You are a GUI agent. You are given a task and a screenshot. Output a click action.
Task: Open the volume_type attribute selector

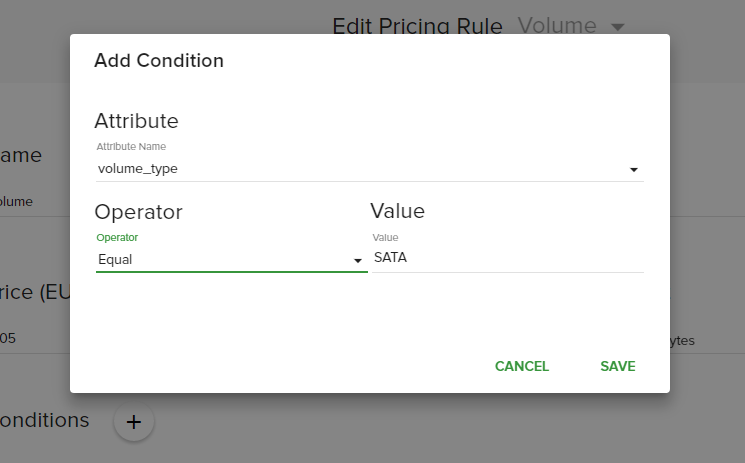pos(370,169)
